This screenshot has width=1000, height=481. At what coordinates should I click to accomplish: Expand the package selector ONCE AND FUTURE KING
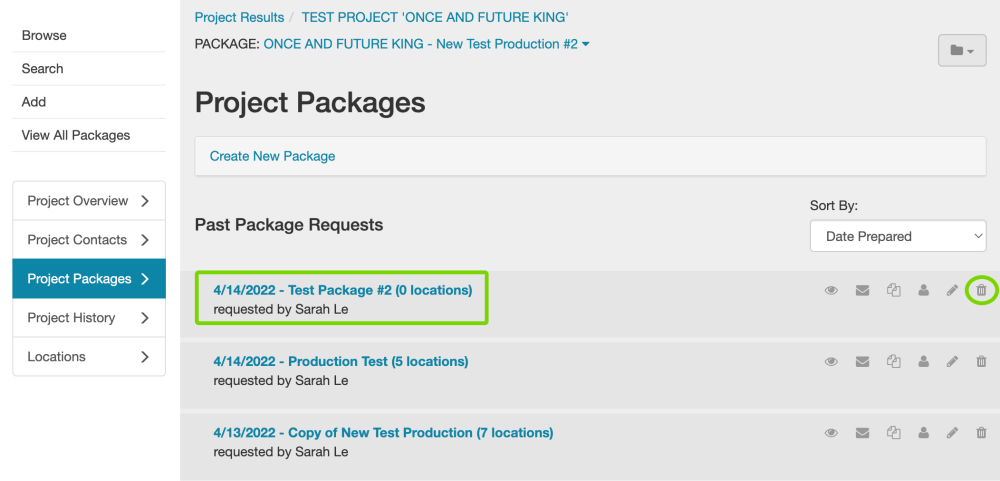pos(426,44)
